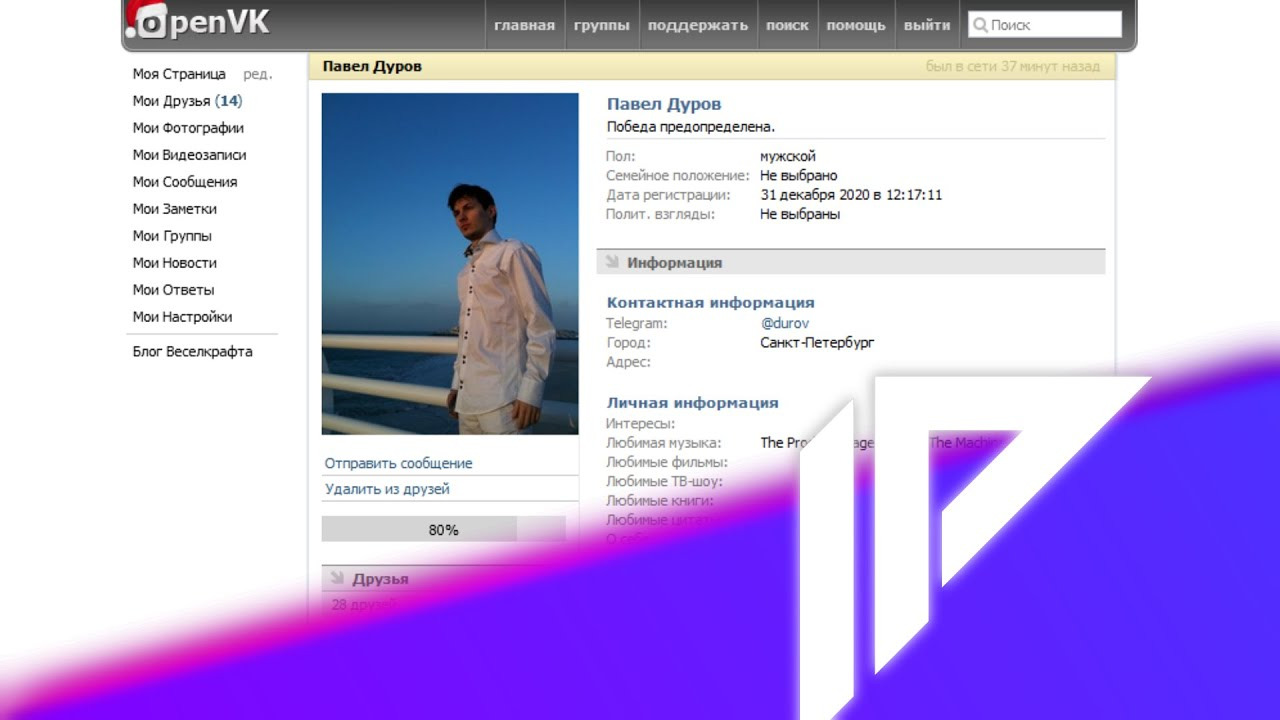Image resolution: width=1280 pixels, height=720 pixels.
Task: Open Мои Ответы
Action: tap(174, 290)
